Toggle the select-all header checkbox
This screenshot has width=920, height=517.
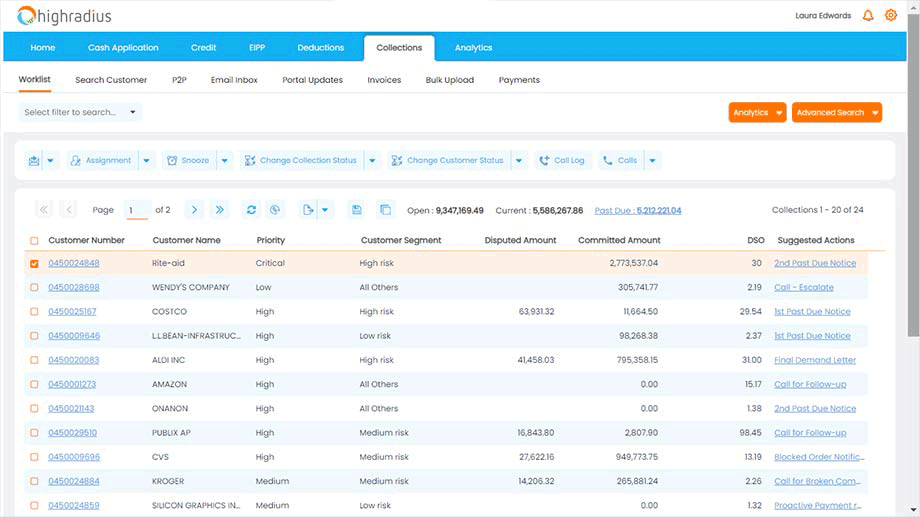coord(35,241)
